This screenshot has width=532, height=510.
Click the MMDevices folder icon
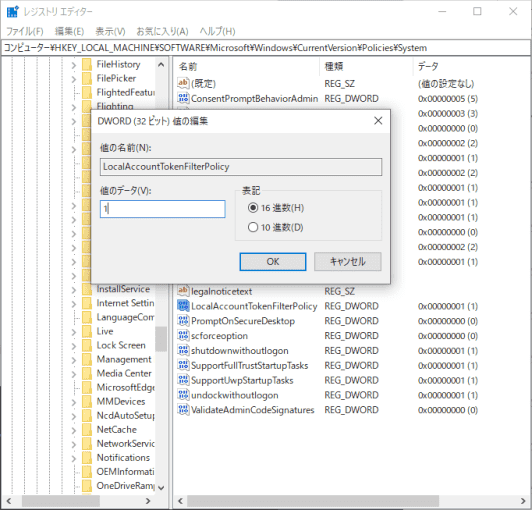pos(87,401)
